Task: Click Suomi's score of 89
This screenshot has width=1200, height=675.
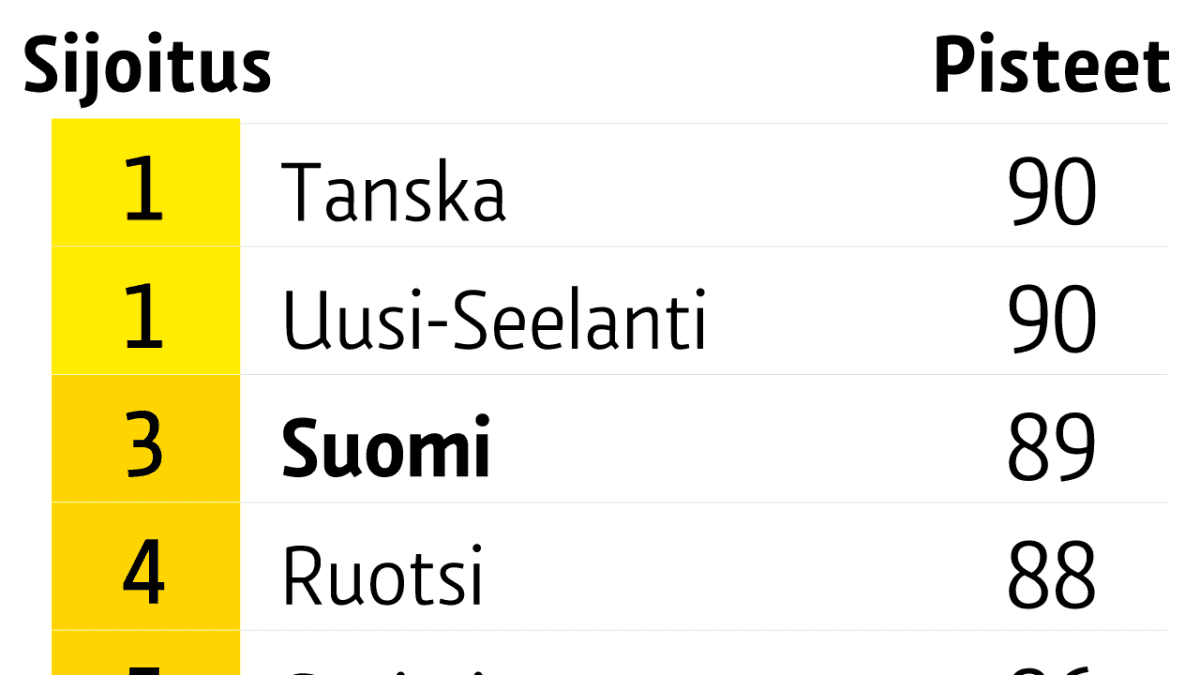Action: (1052, 449)
